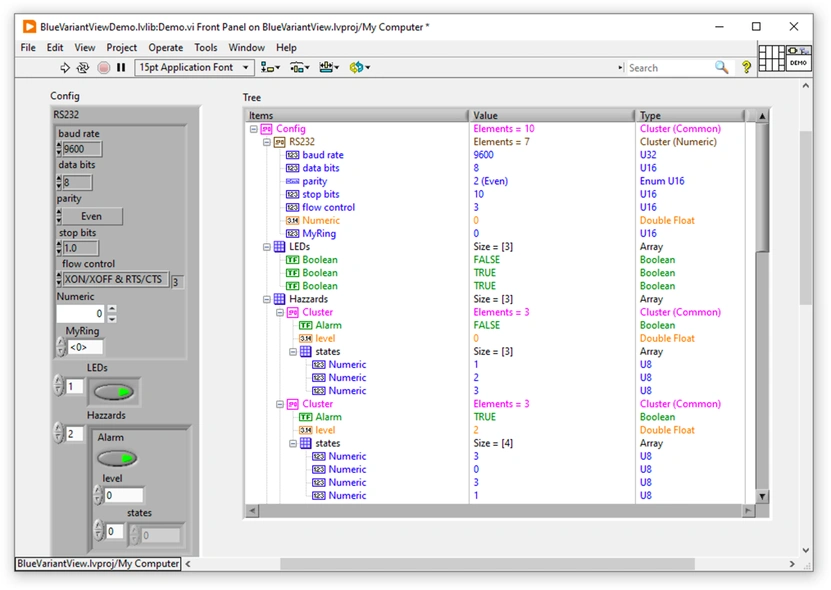831x590 pixels.
Task: Collapse the Config node in the tree
Action: 253,128
